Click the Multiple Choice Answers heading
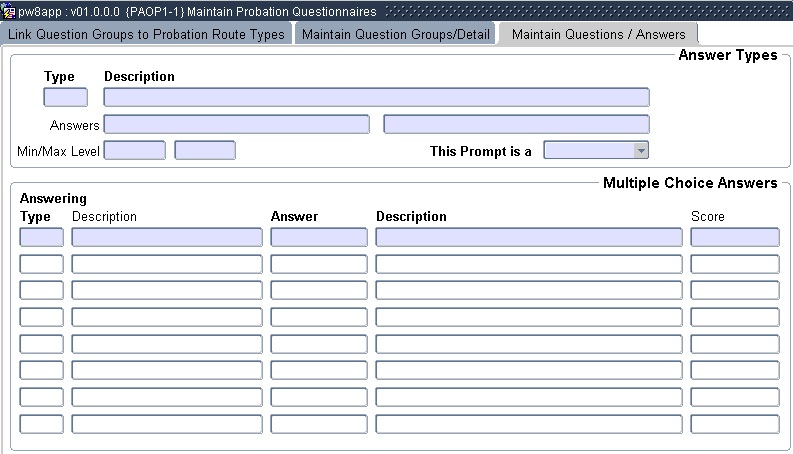This screenshot has height=454, width=793. (x=690, y=183)
